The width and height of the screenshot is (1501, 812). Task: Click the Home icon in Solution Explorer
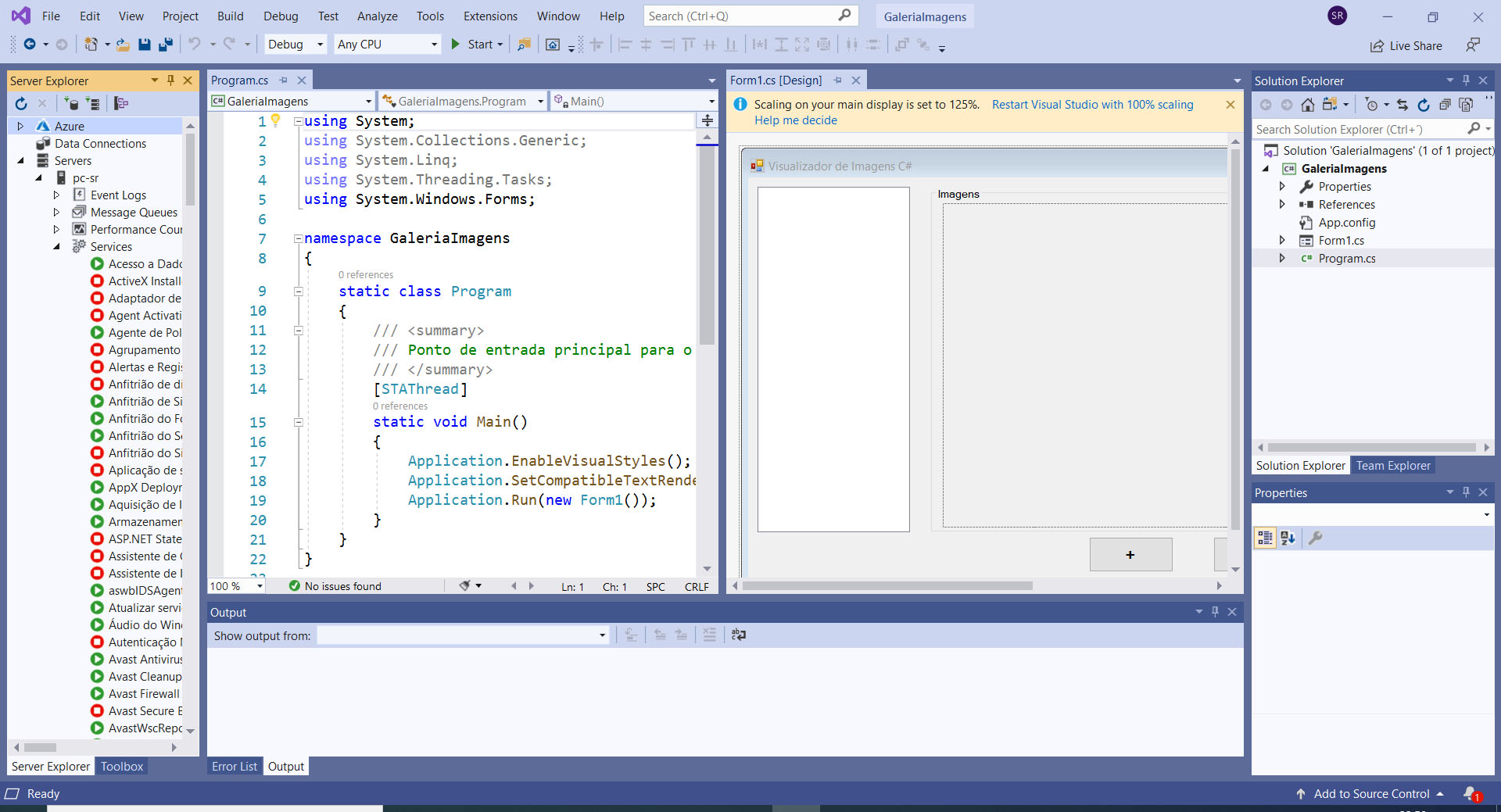1307,105
